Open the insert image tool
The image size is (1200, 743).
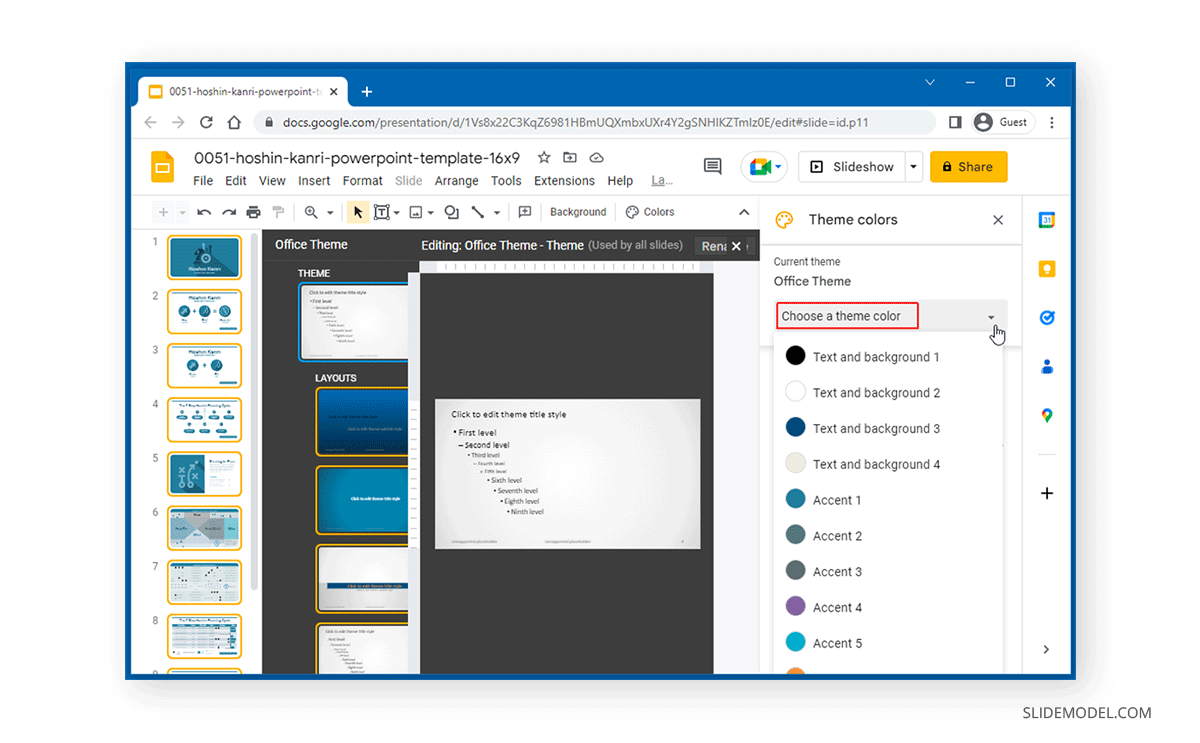tap(416, 212)
